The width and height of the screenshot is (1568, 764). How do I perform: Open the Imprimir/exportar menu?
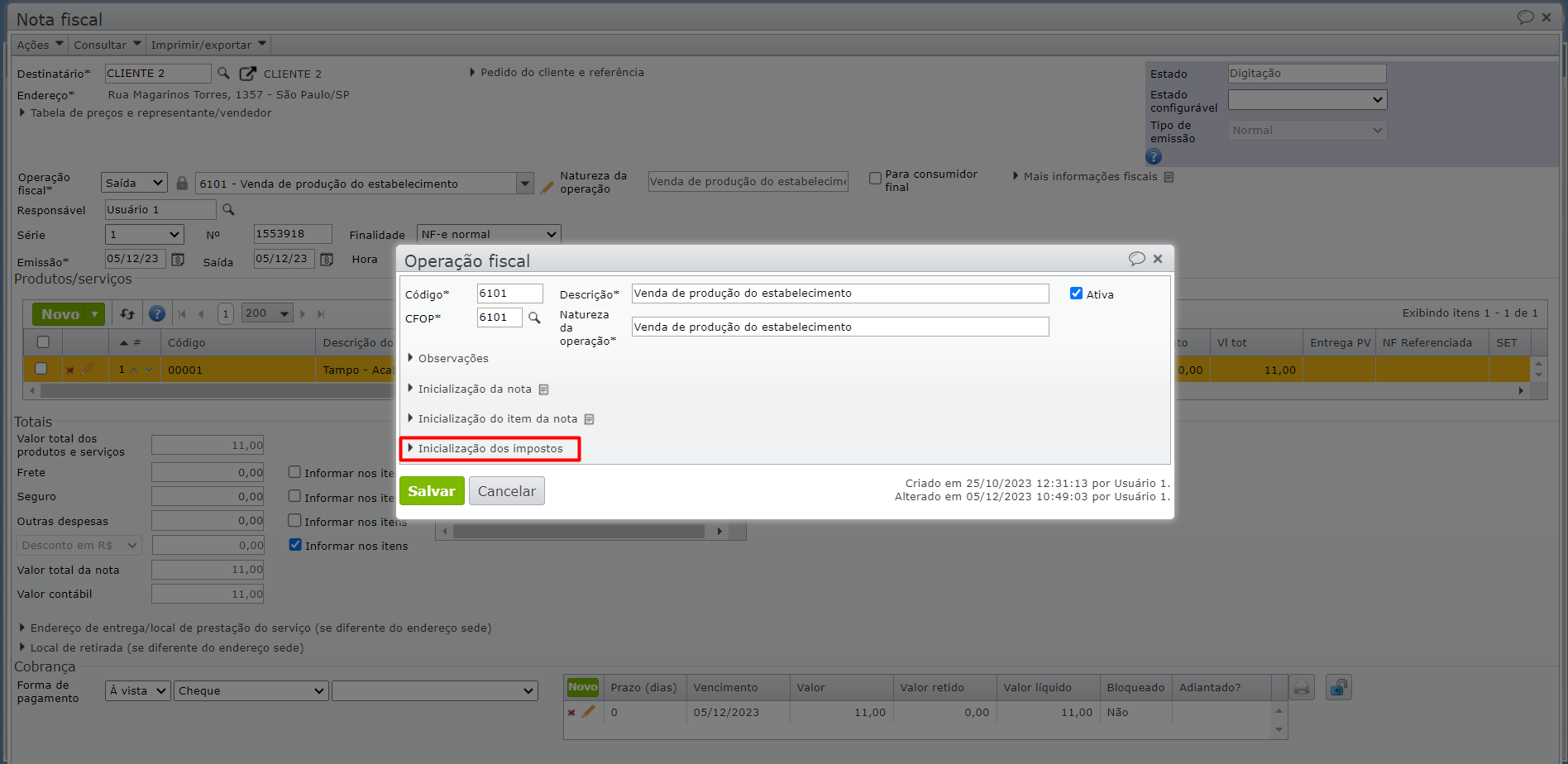[208, 45]
